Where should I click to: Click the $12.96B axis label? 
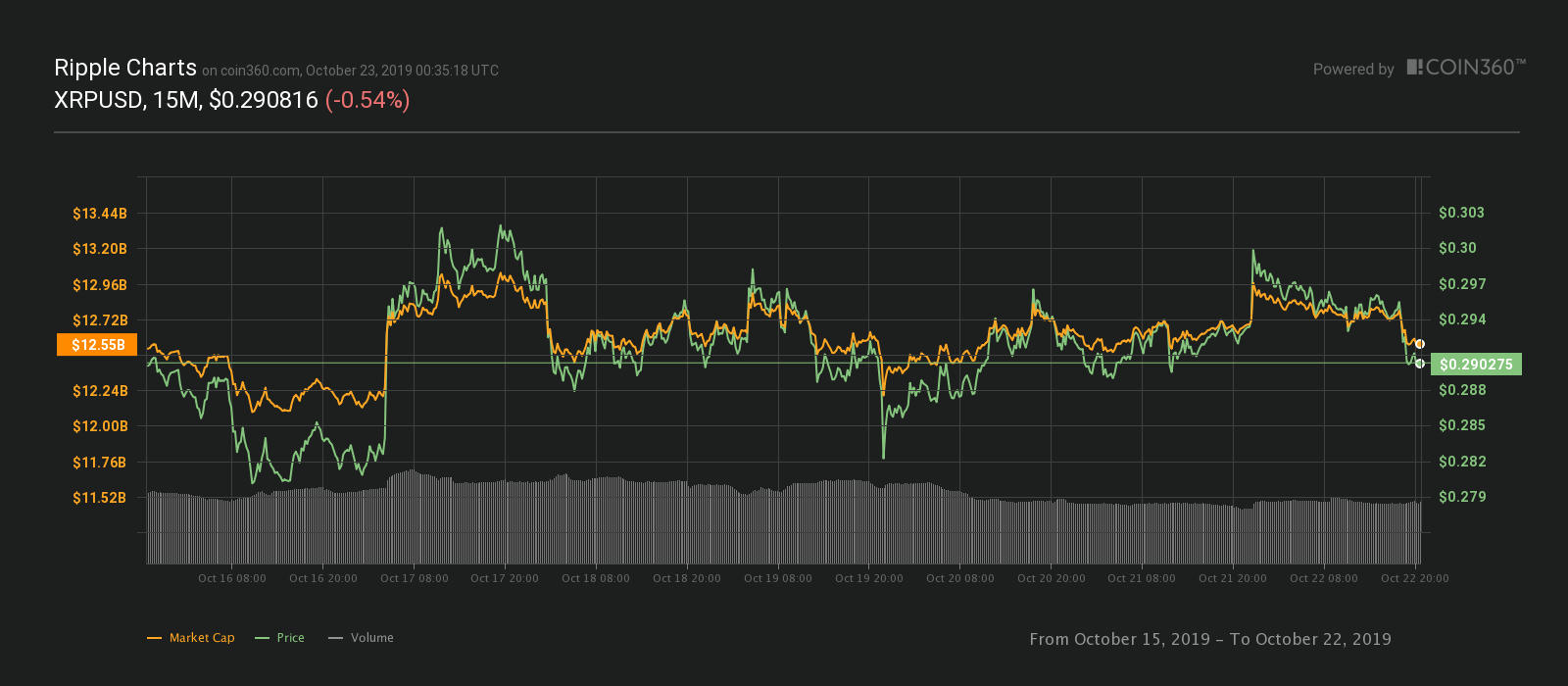click(100, 285)
